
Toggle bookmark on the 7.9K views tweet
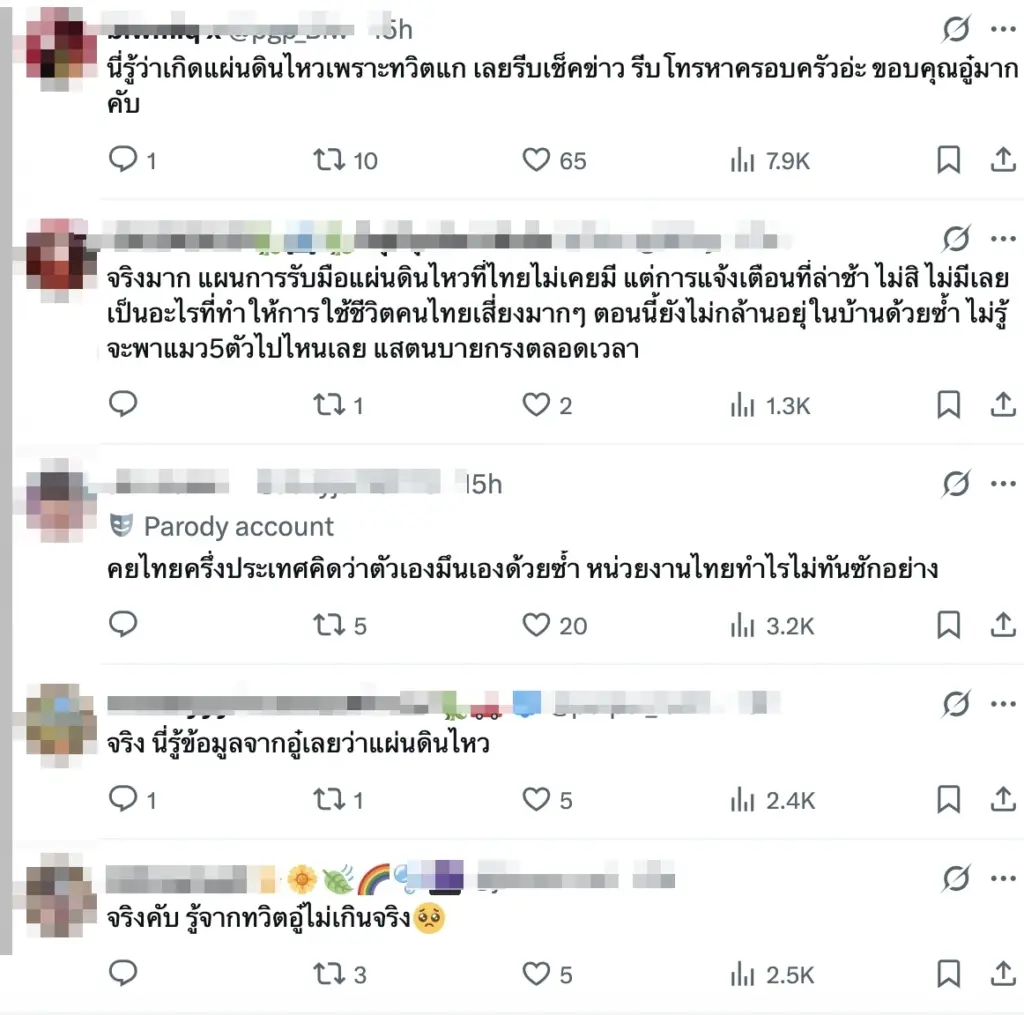point(948,160)
